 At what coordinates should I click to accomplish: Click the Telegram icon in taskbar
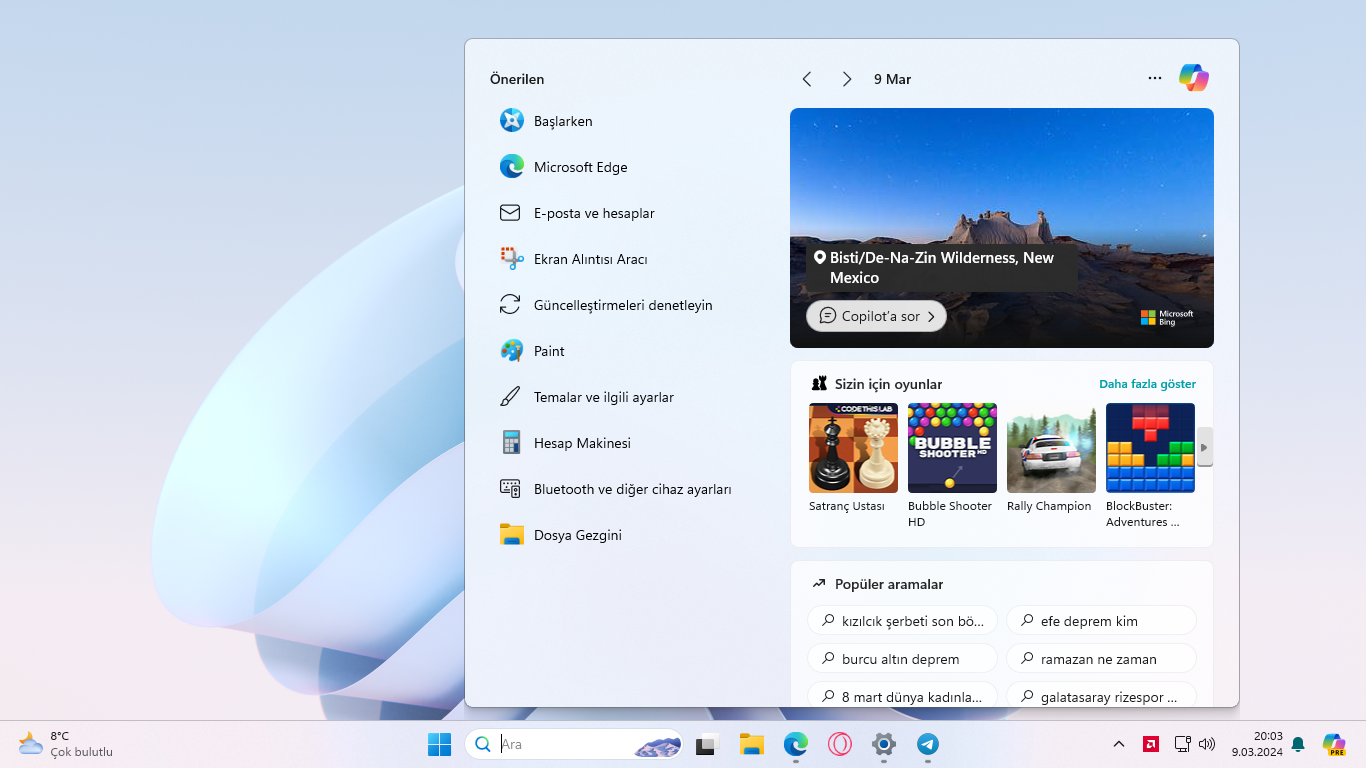[928, 744]
